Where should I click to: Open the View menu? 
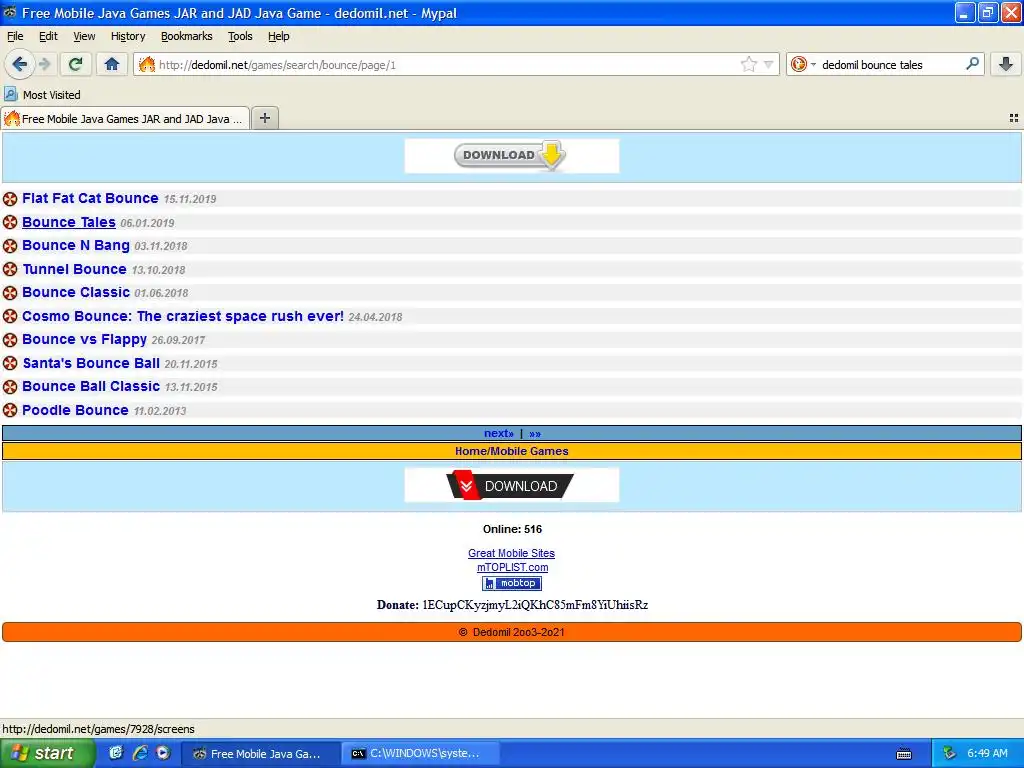[84, 36]
